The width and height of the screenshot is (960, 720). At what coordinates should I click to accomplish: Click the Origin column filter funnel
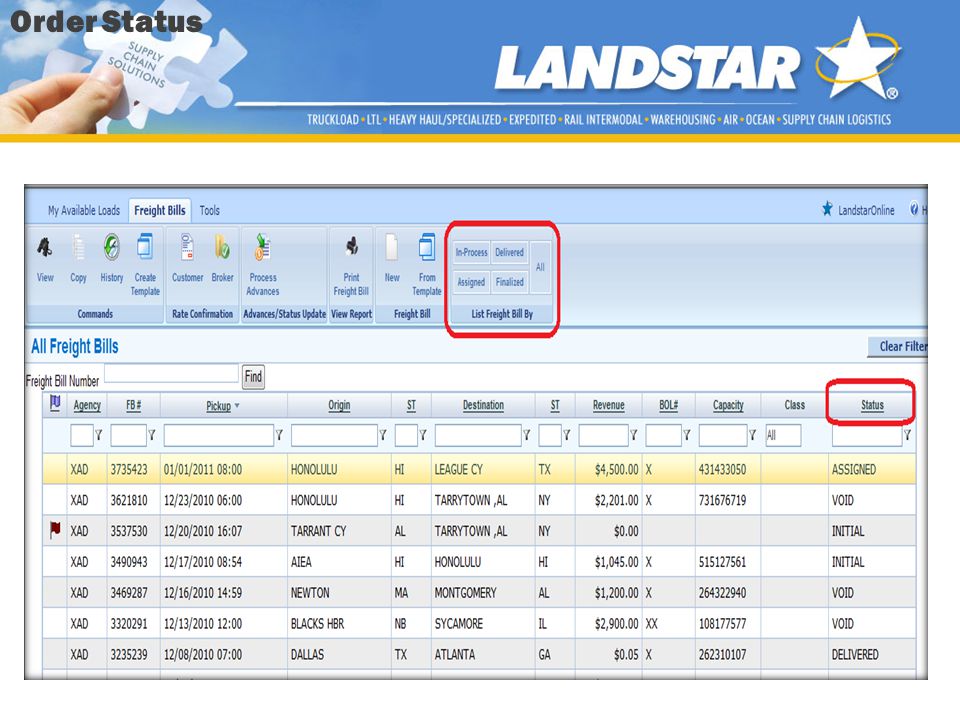tap(383, 435)
